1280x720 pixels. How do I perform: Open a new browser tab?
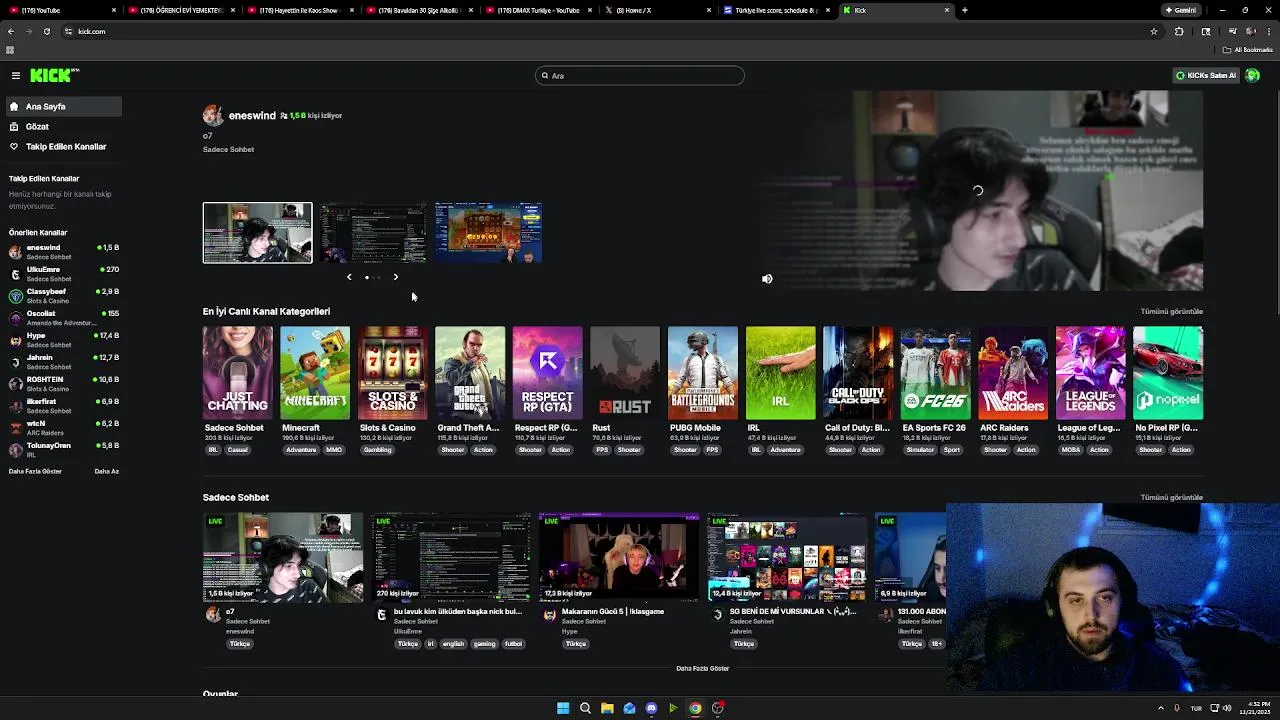tap(964, 10)
